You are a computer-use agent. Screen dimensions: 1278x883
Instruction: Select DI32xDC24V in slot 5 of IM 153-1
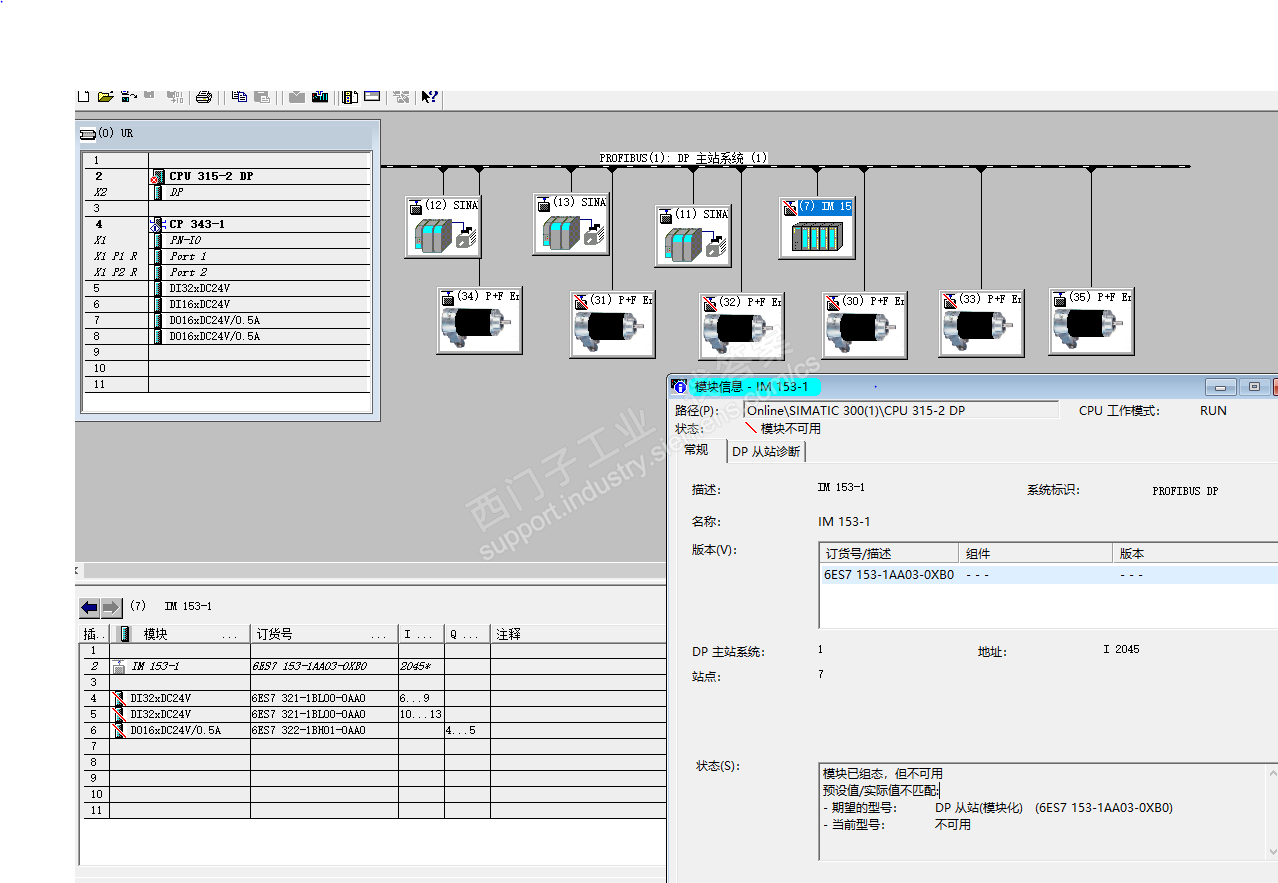(372, 714)
